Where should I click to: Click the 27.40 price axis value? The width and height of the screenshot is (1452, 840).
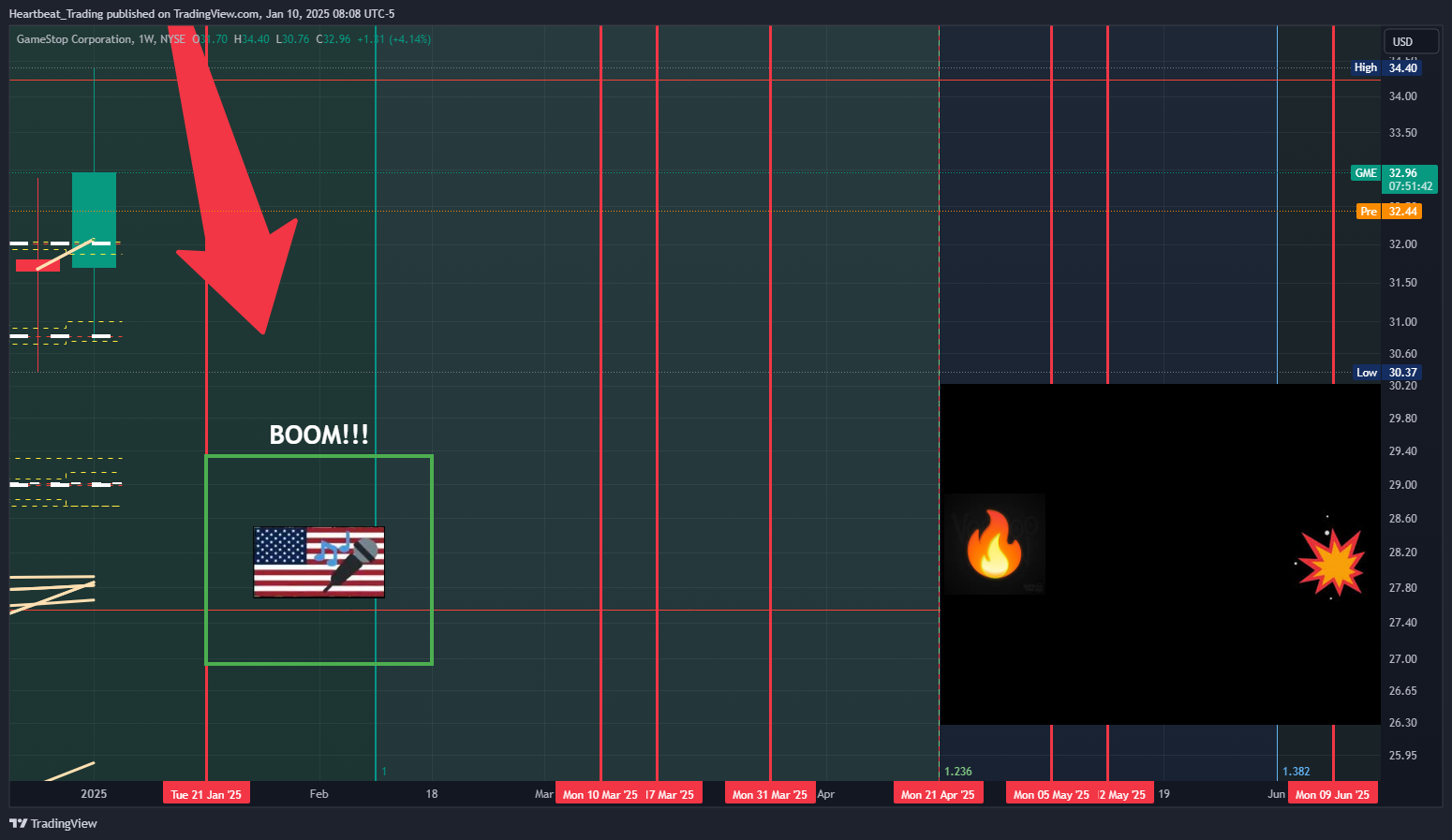tap(1402, 623)
